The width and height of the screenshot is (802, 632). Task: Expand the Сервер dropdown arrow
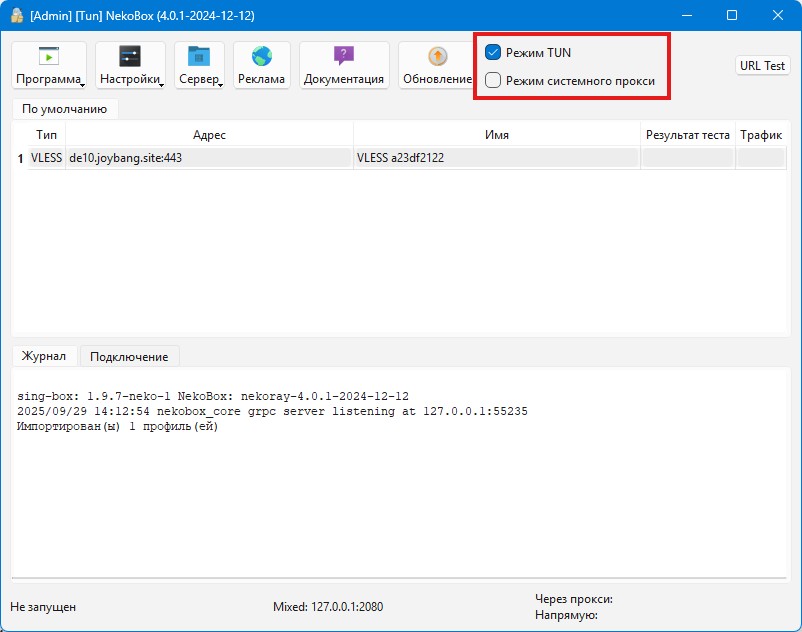[220, 84]
